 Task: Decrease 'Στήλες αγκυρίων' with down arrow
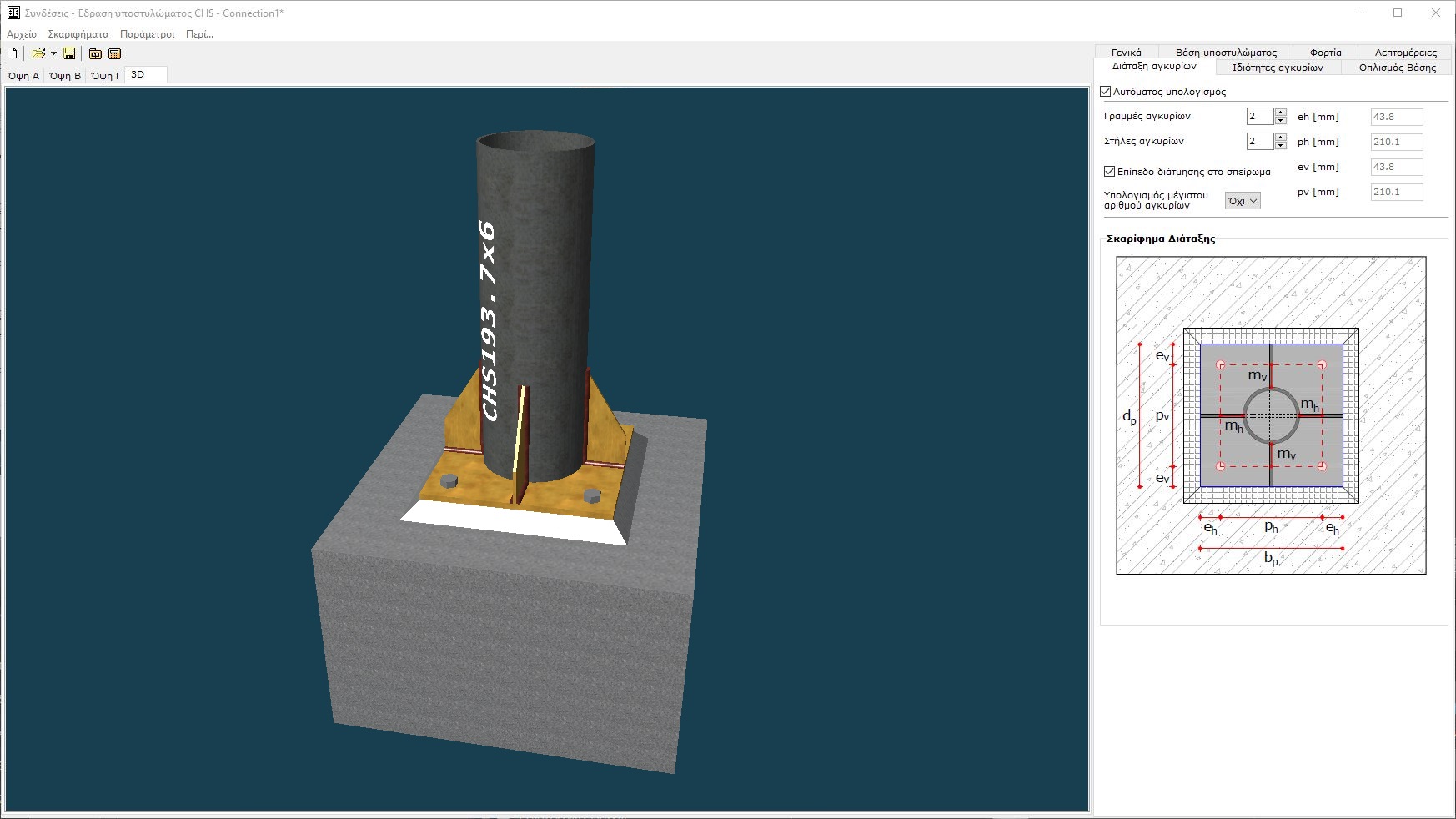pos(1281,146)
